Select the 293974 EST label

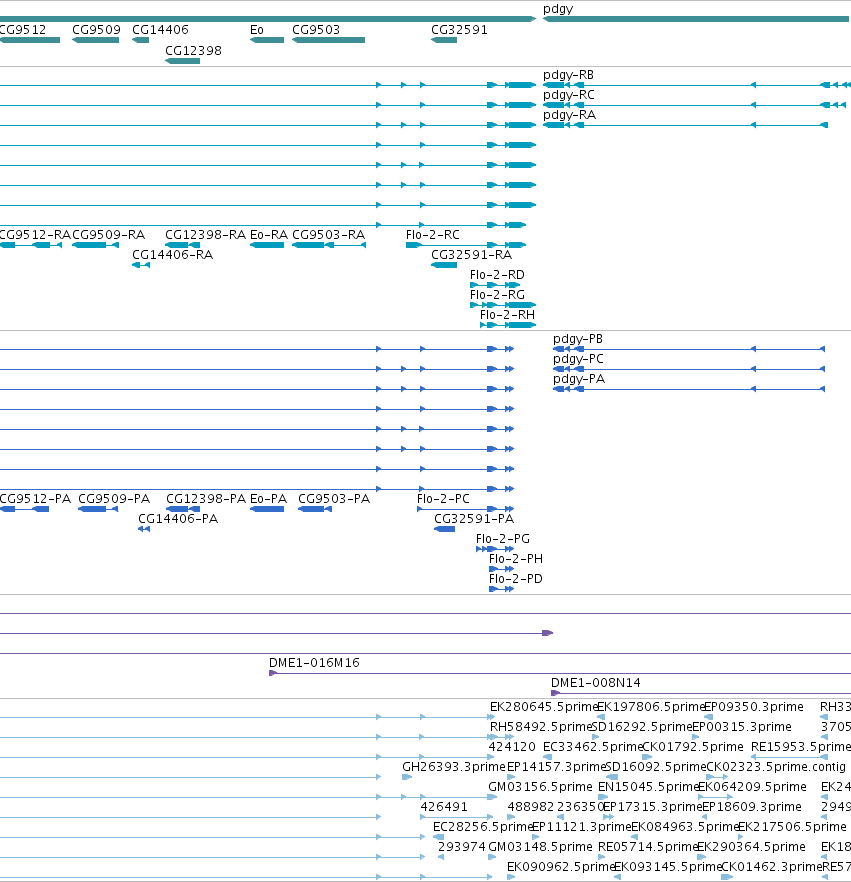coord(462,847)
